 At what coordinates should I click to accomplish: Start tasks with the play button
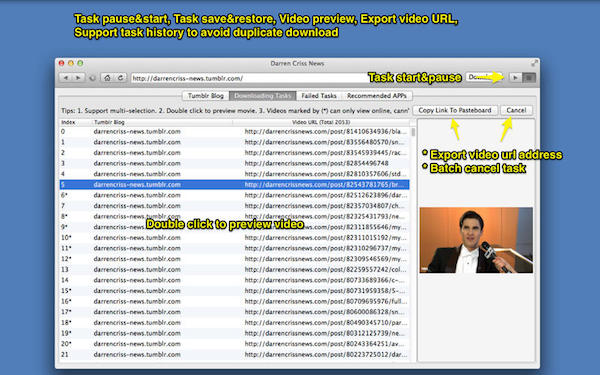(515, 78)
